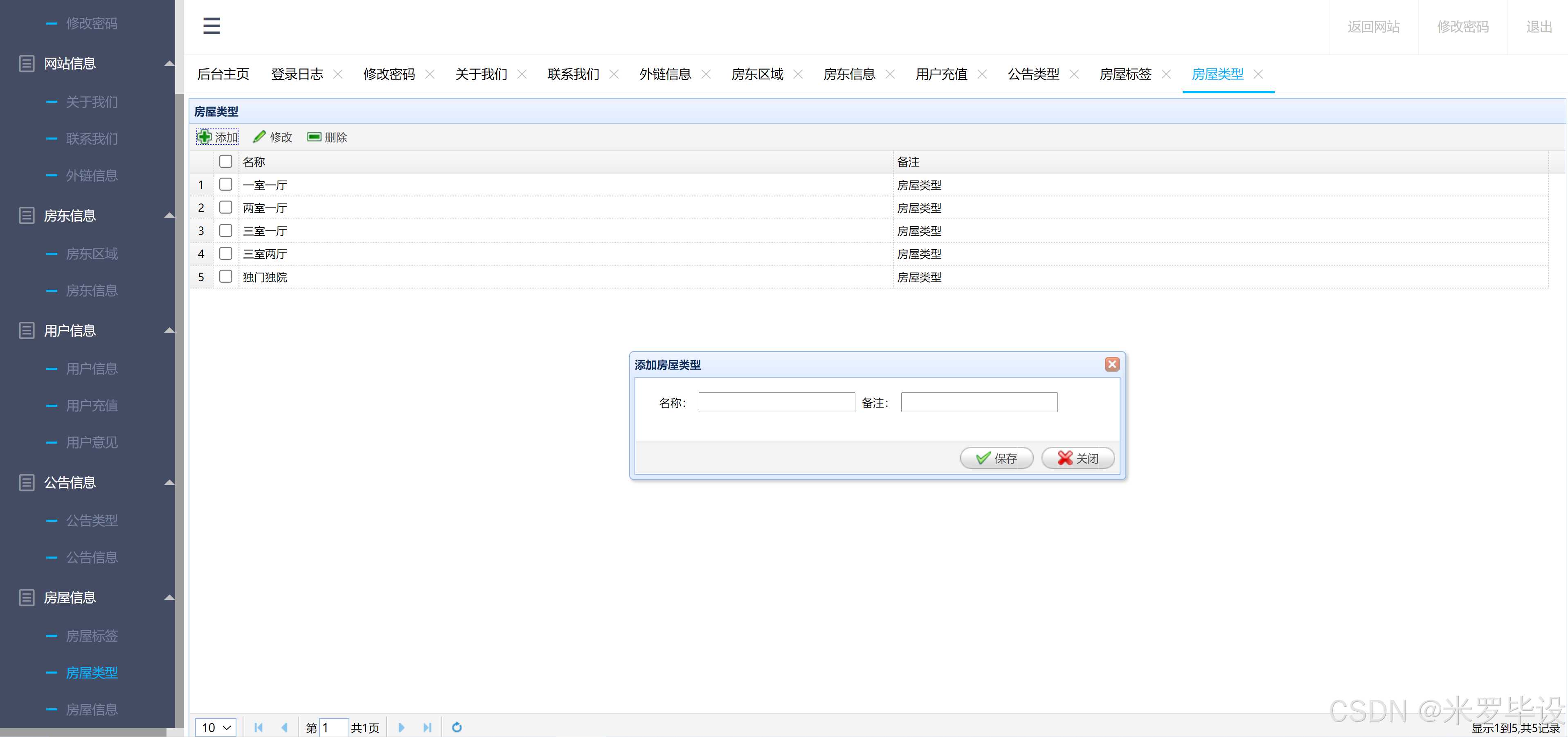Click the 保存 button in dialog
1568x737 pixels.
[997, 458]
